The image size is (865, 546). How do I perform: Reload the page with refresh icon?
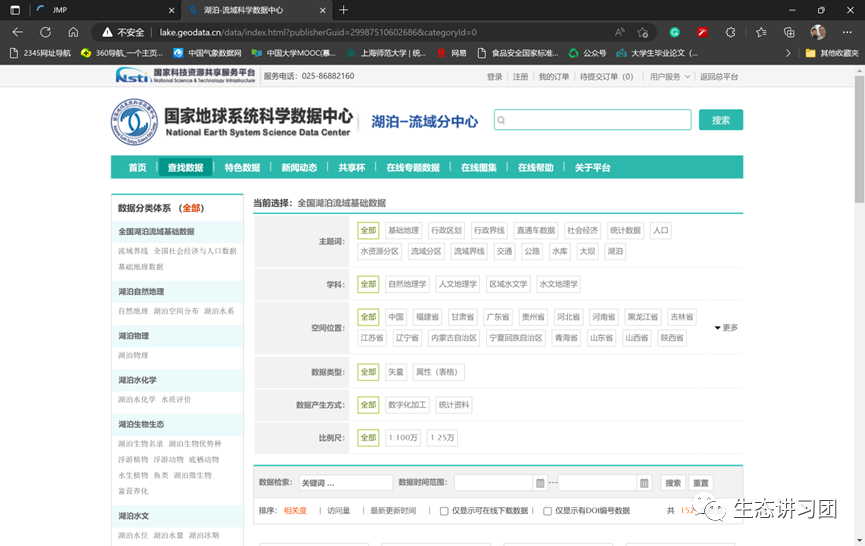pos(45,33)
